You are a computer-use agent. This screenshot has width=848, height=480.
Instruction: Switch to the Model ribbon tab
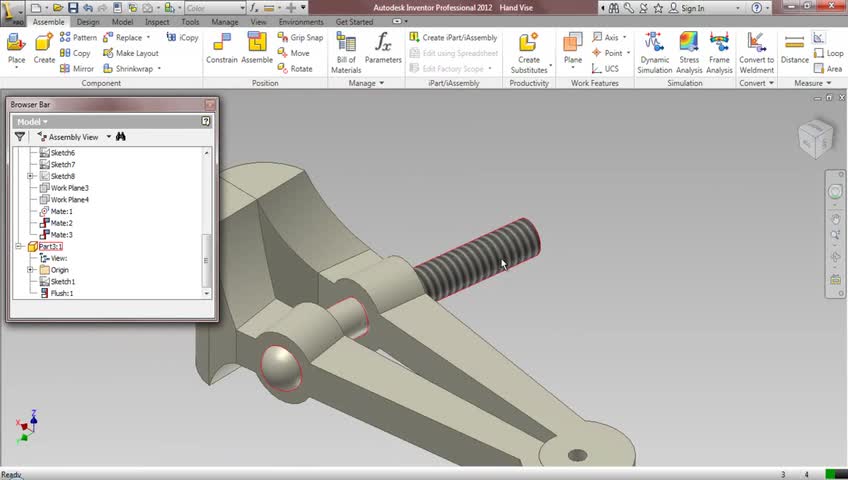click(122, 22)
